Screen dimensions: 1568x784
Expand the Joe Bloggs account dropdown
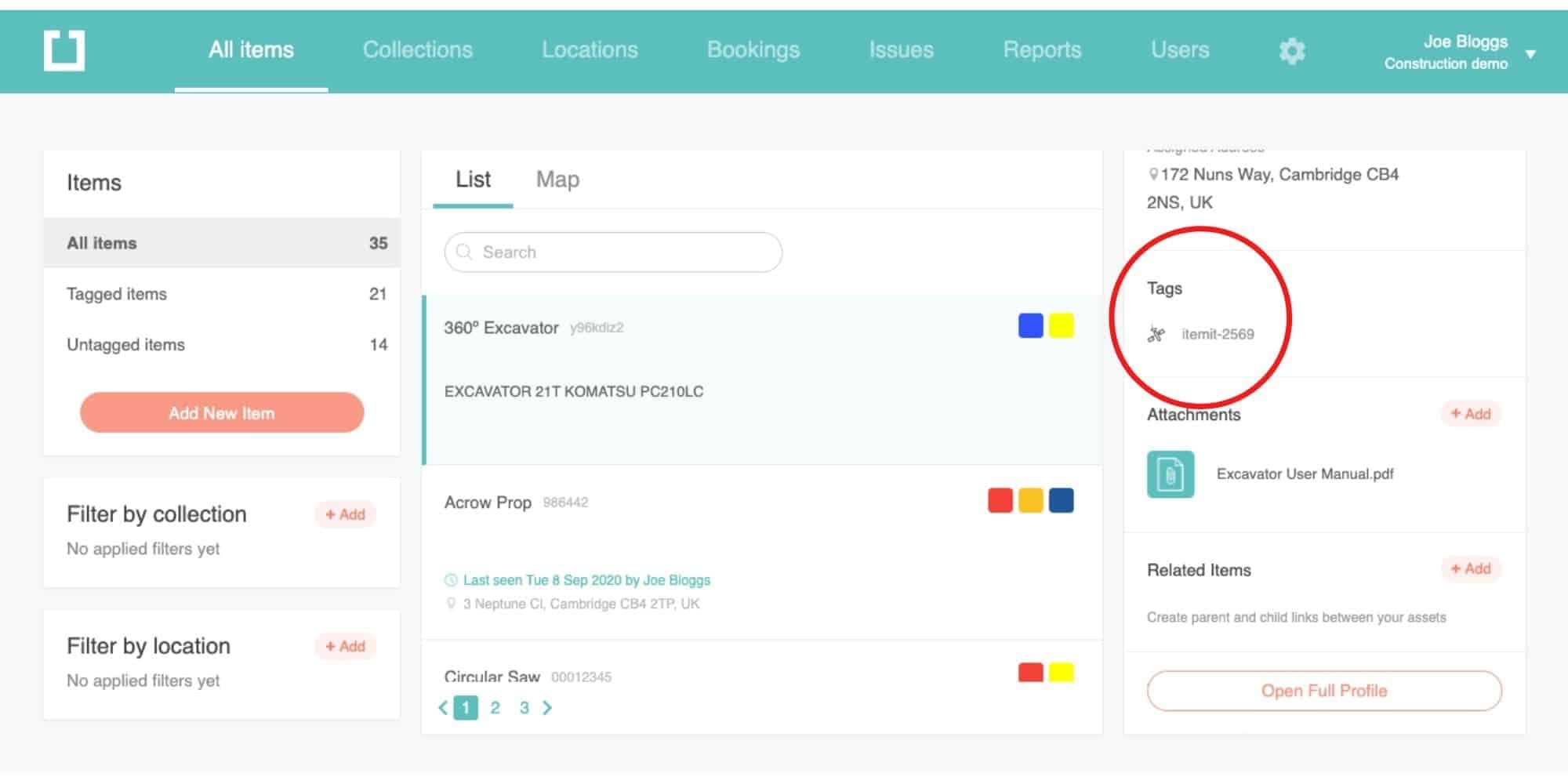click(x=1530, y=54)
